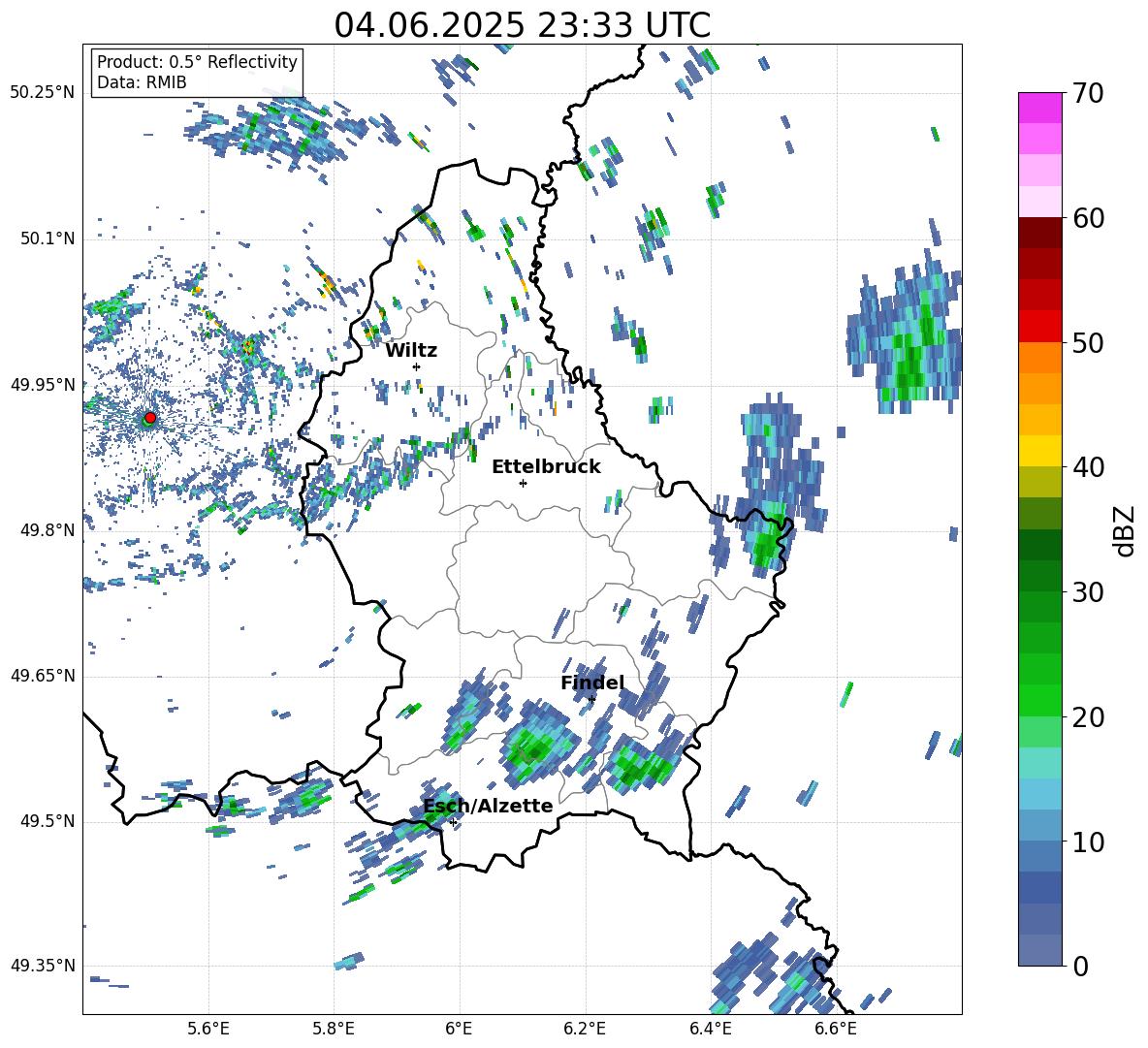Click the Wiltz station cross marker
Viewport: 1148px width, 1048px height.
(x=417, y=366)
